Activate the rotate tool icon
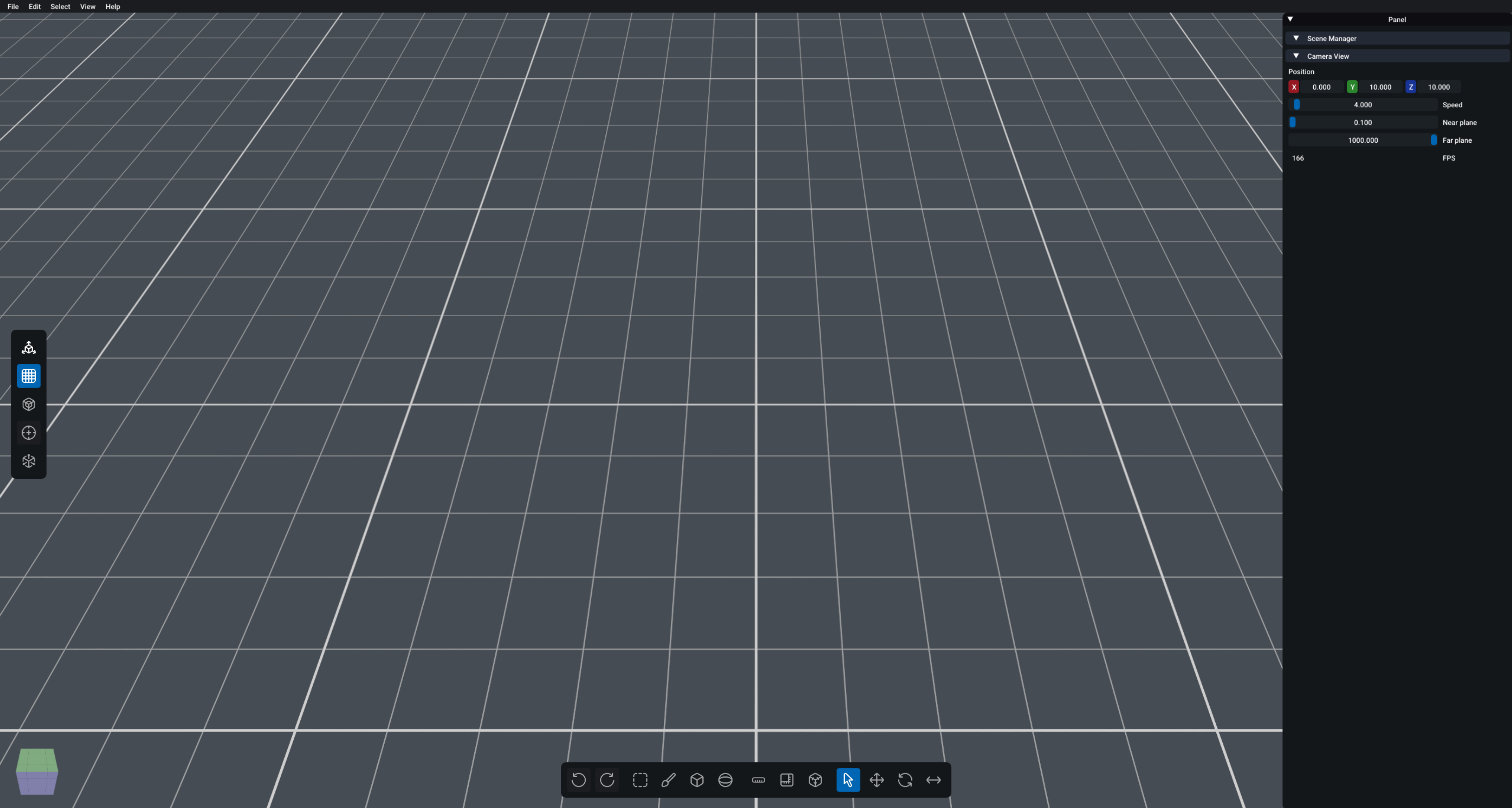 coord(905,780)
